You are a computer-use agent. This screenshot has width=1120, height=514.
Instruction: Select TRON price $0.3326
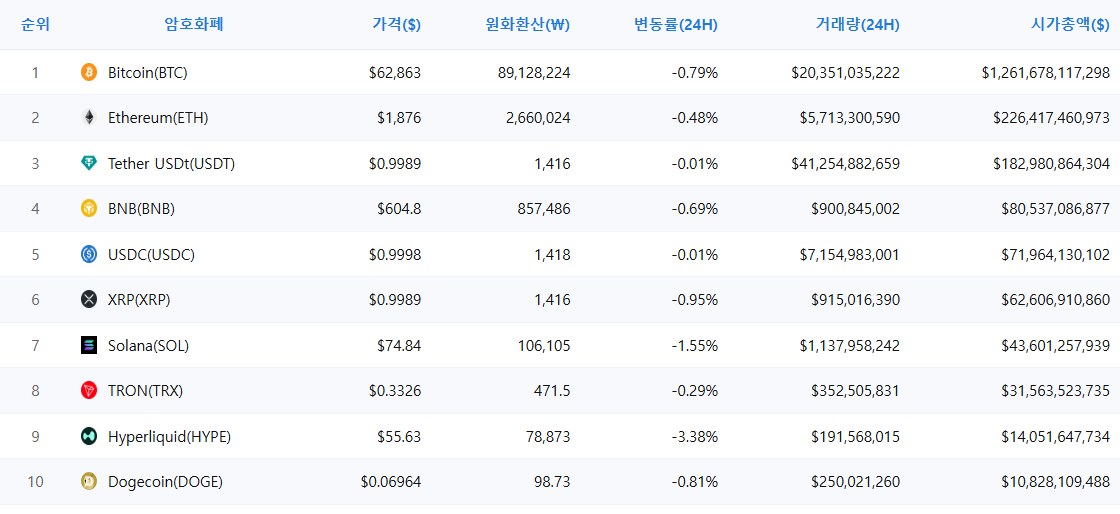tap(395, 390)
